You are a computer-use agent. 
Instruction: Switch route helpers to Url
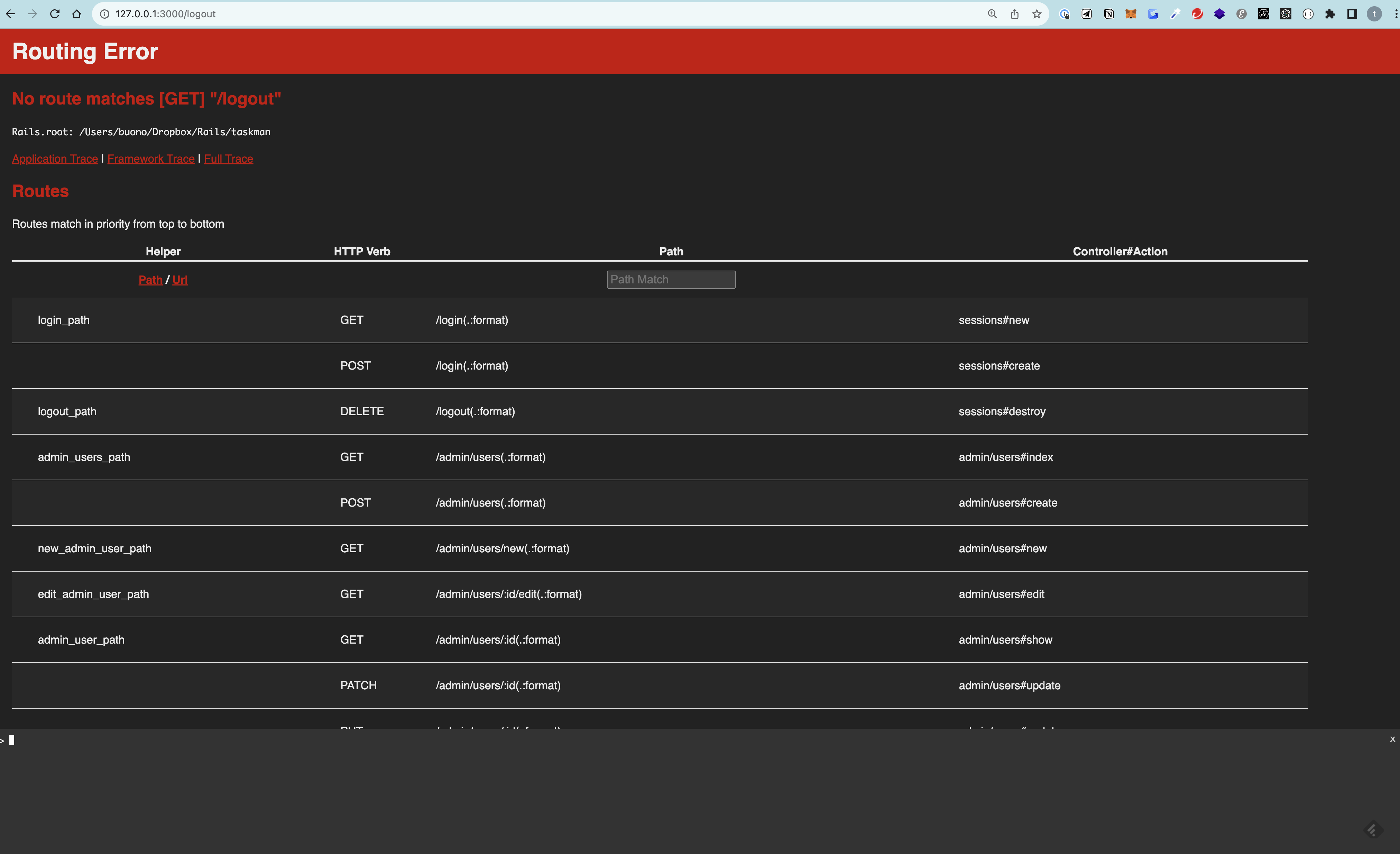pos(180,280)
